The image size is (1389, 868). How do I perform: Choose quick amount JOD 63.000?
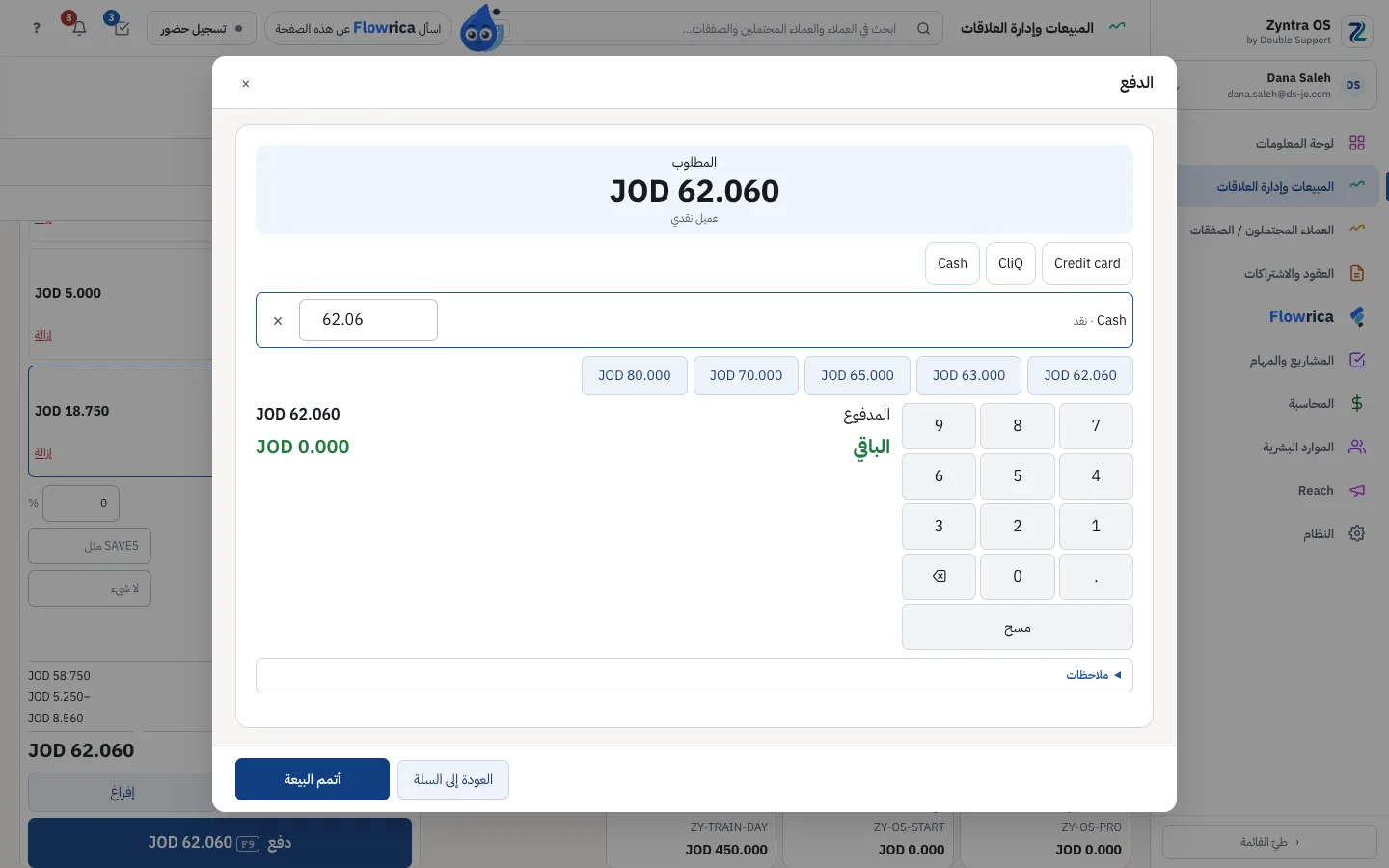point(968,375)
